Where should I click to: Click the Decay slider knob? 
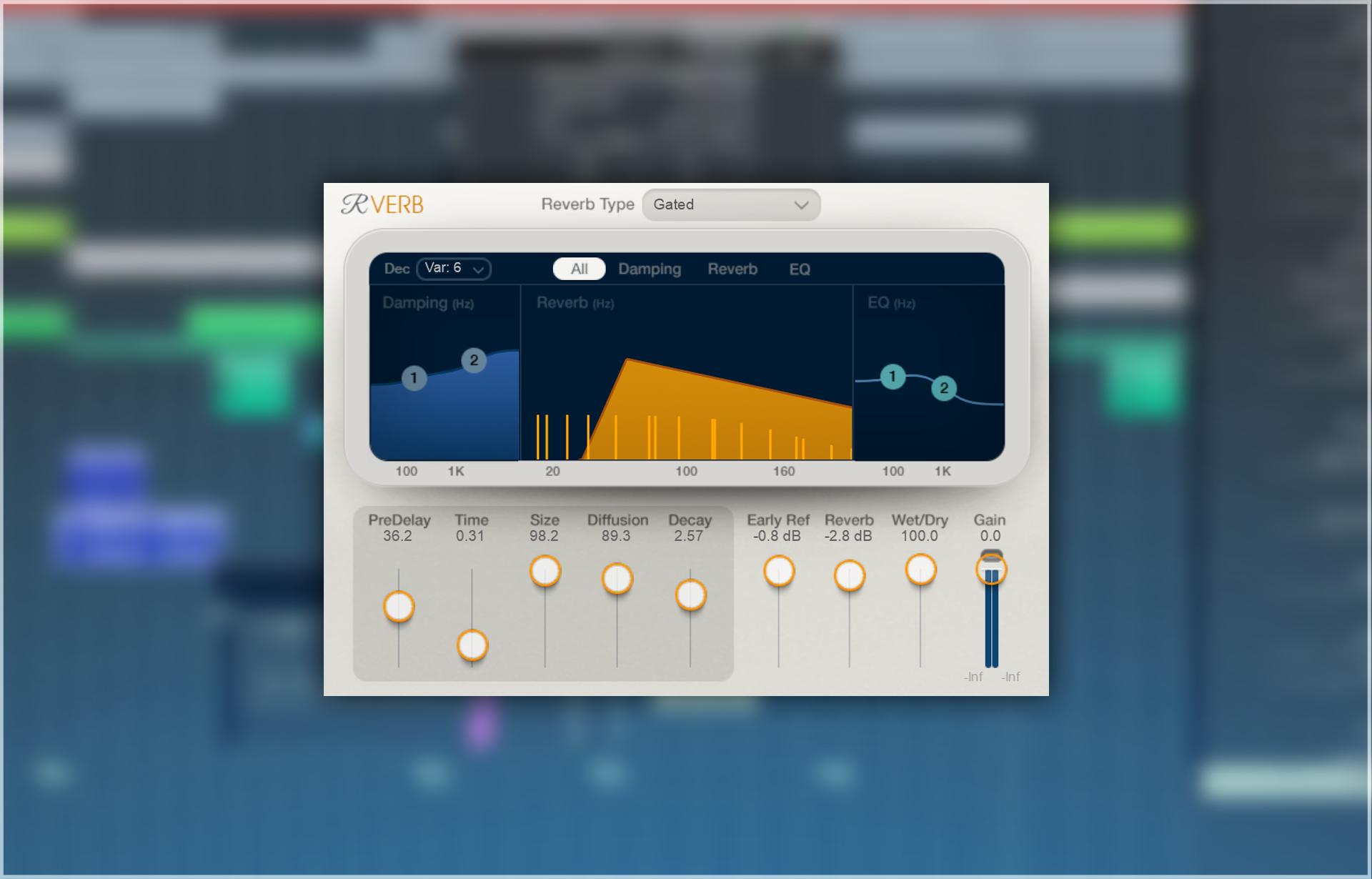pos(690,595)
